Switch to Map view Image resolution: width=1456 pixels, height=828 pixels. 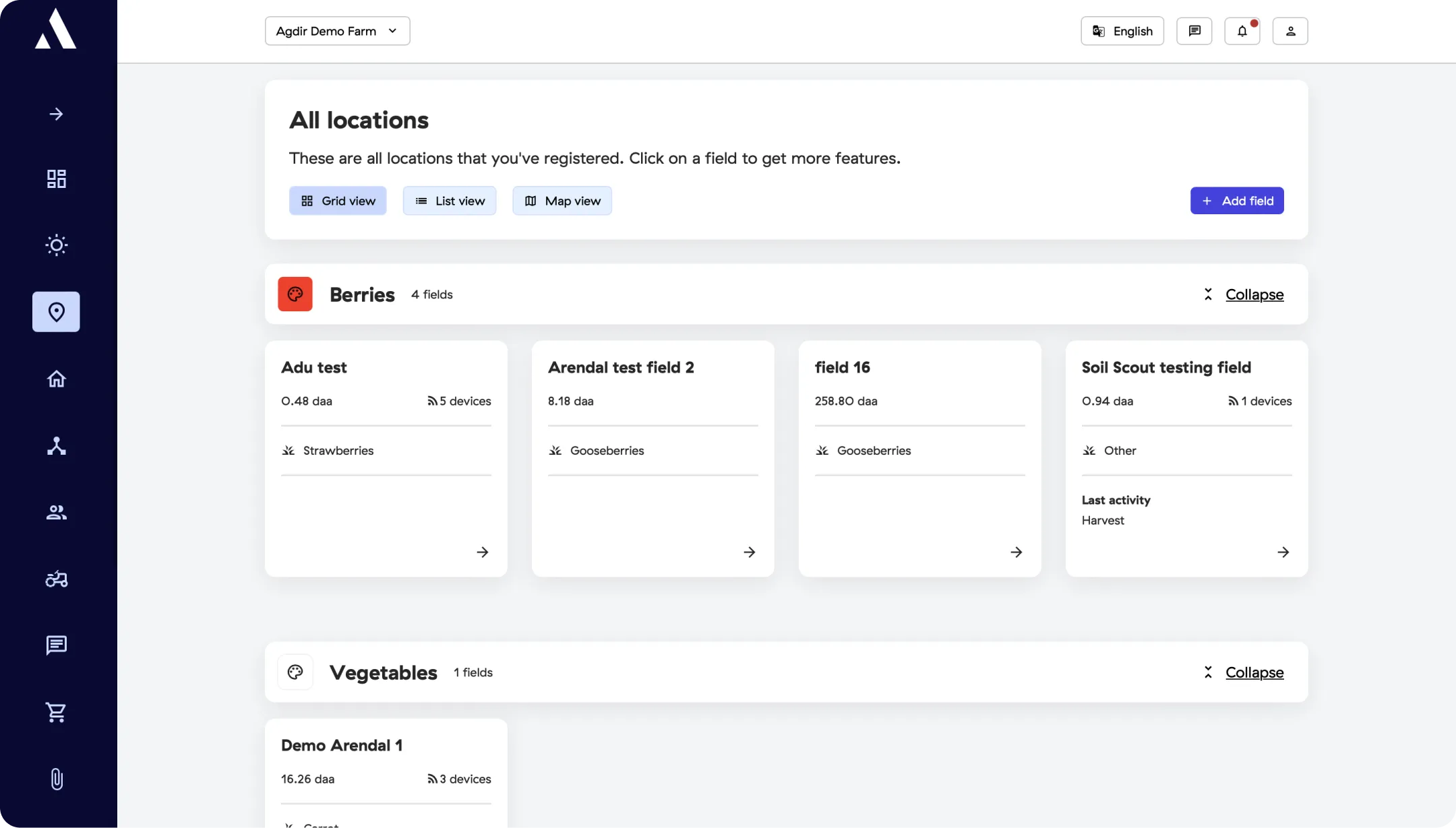562,201
